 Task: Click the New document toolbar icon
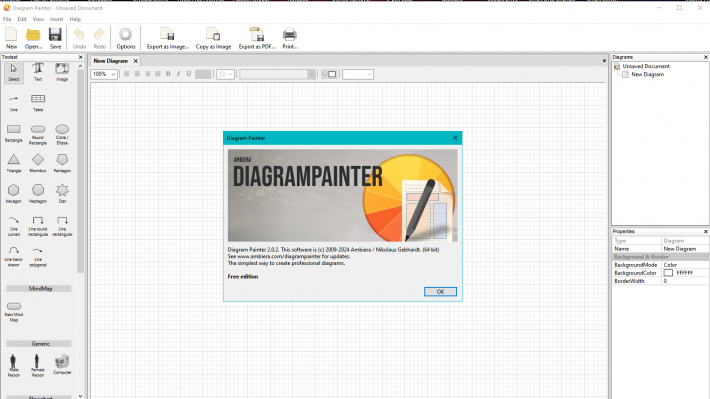(x=11, y=38)
